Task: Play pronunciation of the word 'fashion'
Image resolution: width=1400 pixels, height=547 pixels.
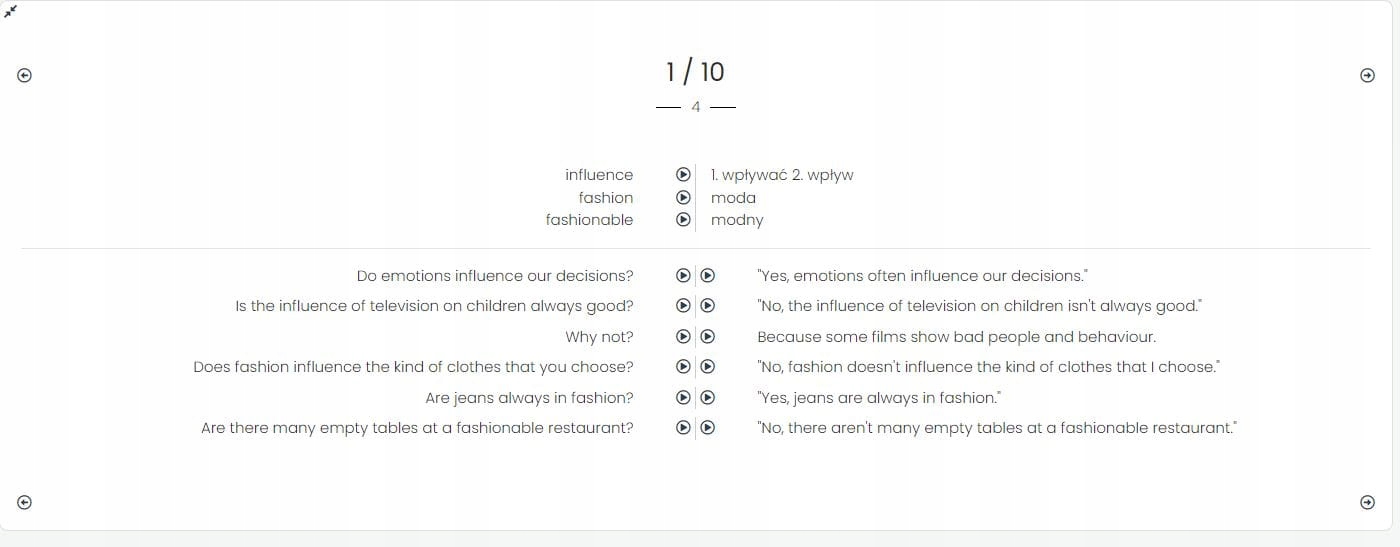Action: pyautogui.click(x=684, y=197)
